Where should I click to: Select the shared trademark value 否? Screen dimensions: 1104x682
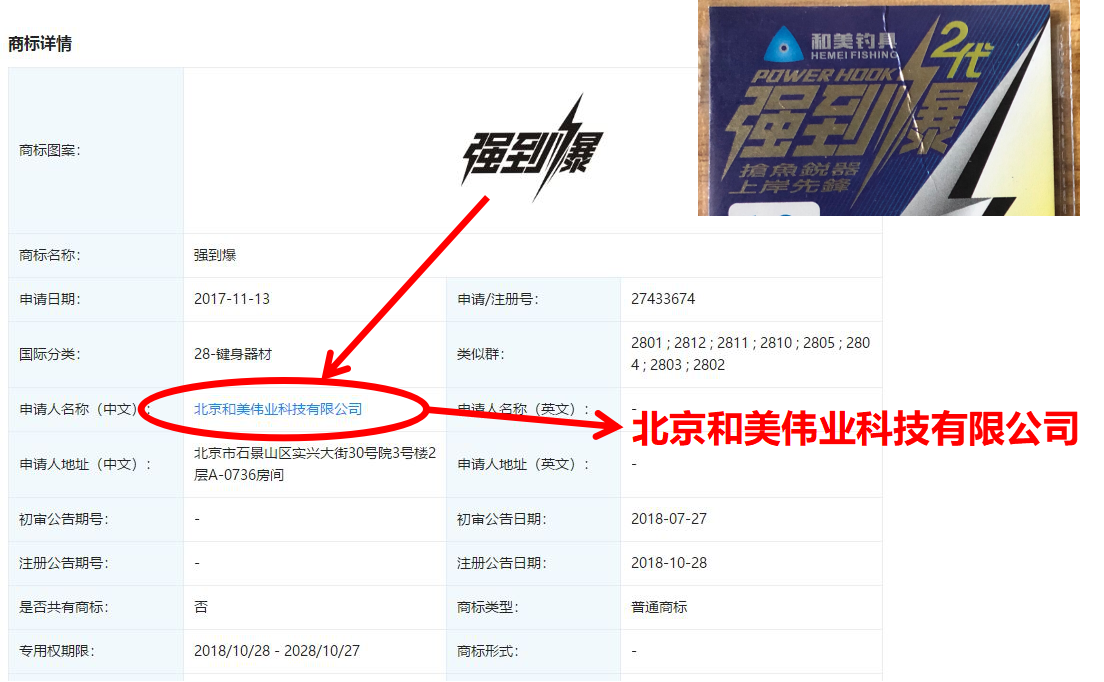coord(201,607)
